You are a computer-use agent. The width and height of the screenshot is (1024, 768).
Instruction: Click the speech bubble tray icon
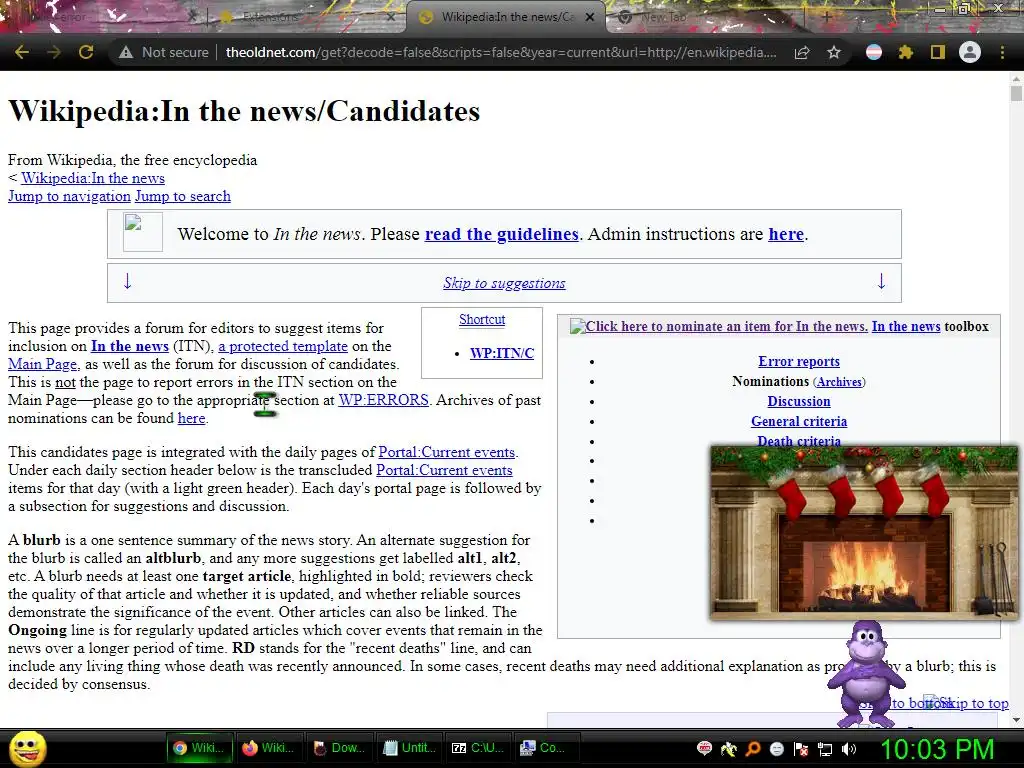[704, 748]
